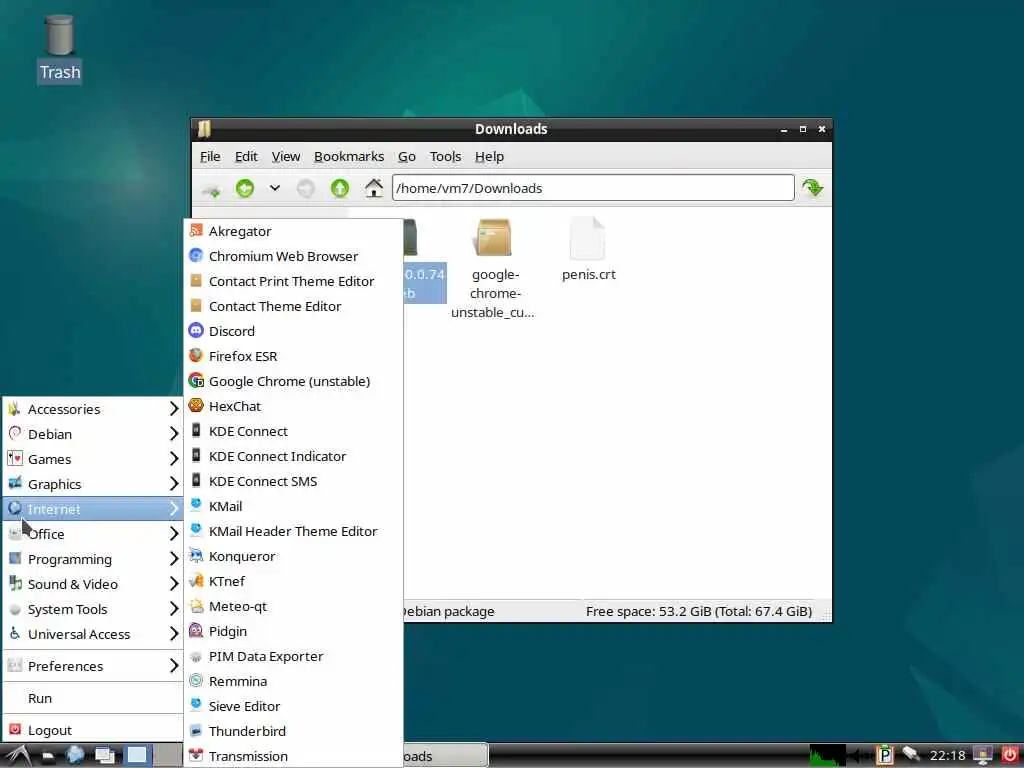The height and width of the screenshot is (768, 1024).
Task: Open Contact Theme Editor icon
Action: click(x=196, y=306)
